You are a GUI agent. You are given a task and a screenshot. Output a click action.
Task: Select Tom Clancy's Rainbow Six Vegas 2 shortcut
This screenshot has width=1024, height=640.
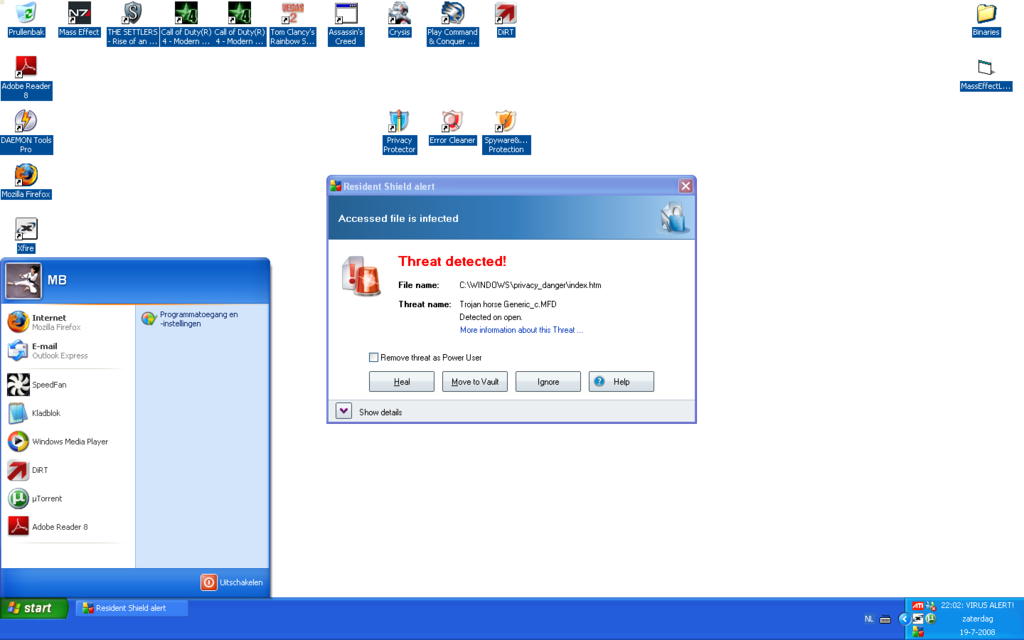(x=293, y=24)
